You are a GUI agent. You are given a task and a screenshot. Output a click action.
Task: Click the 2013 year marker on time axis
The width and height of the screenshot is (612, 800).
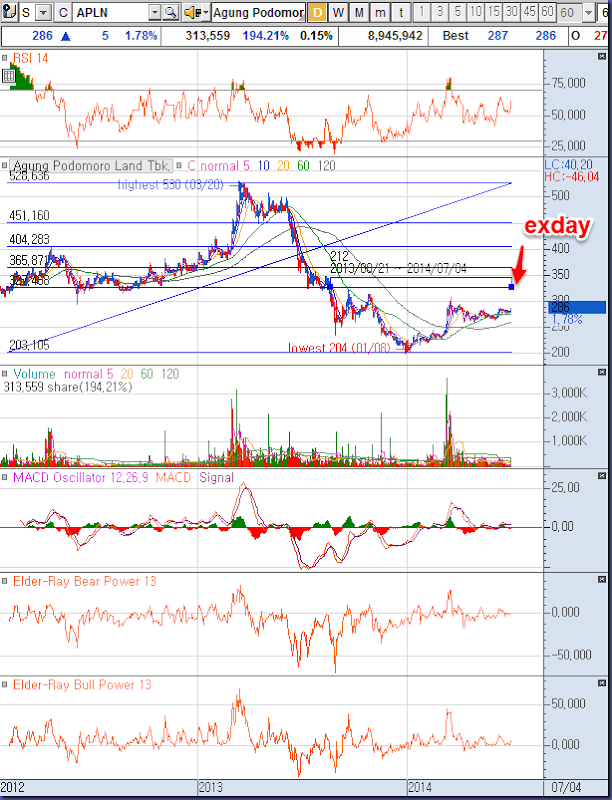click(x=210, y=787)
